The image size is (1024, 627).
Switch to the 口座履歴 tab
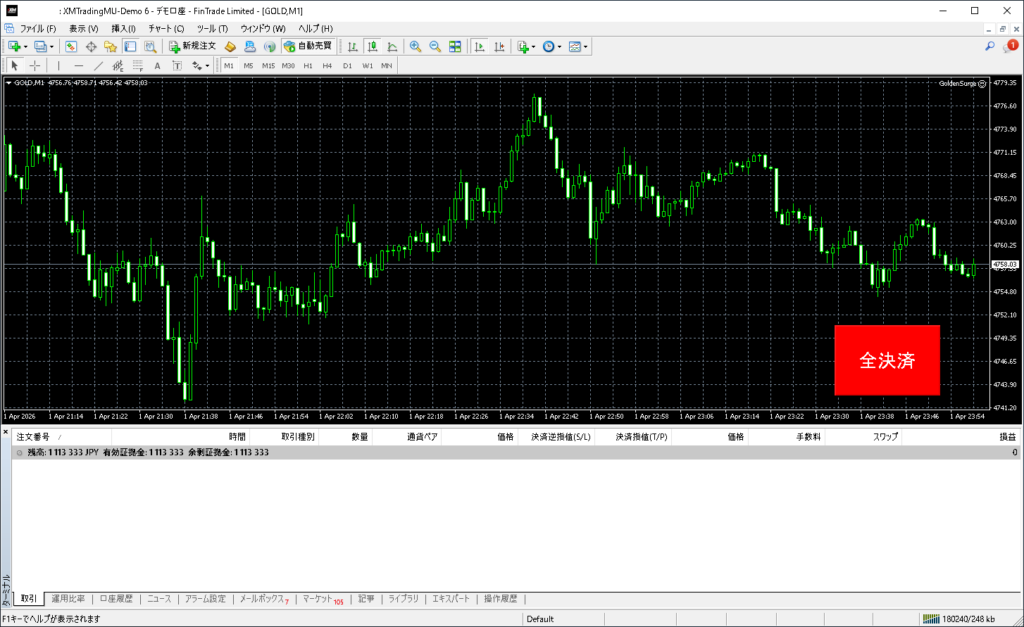(116, 599)
